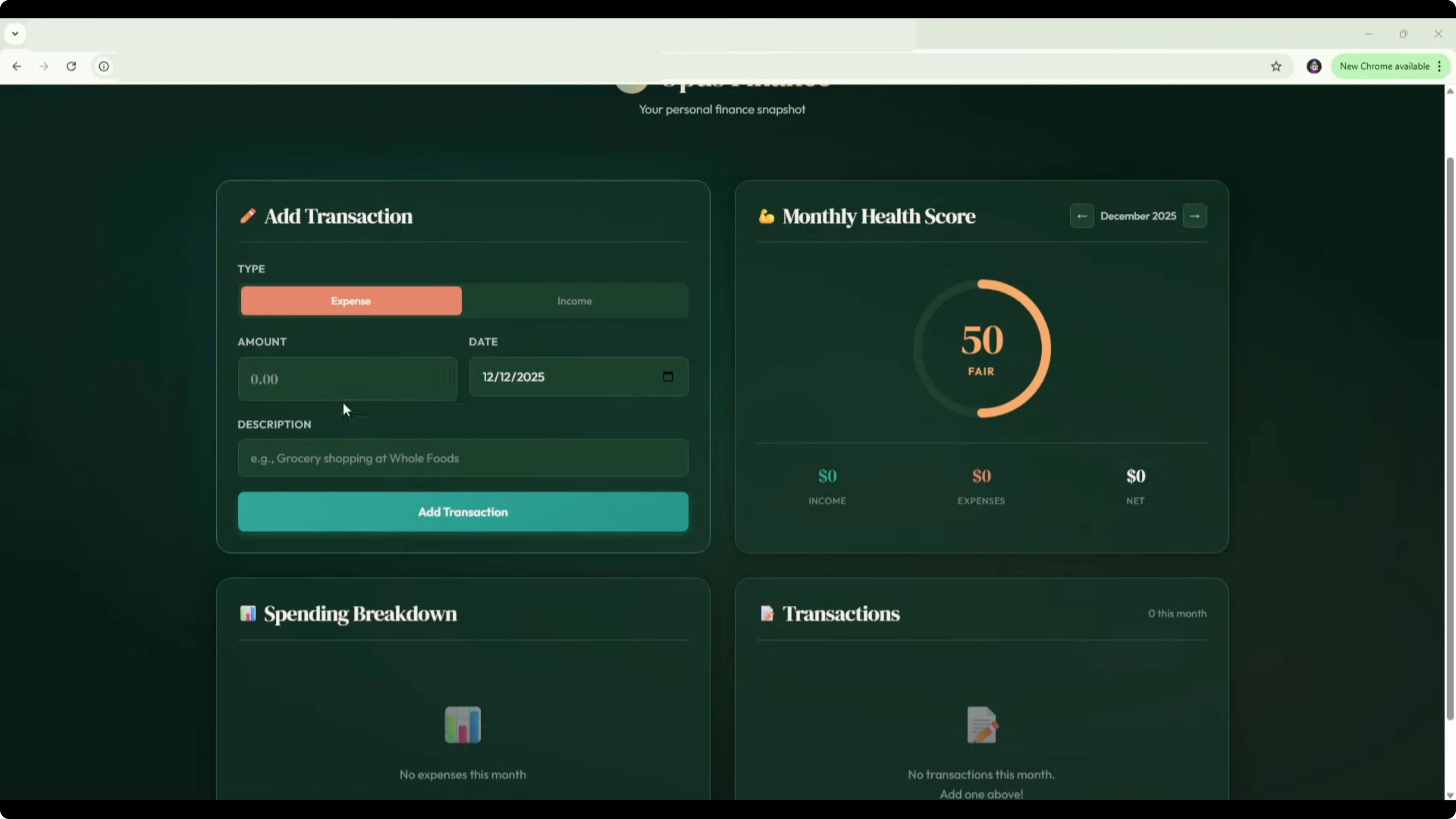Click the health score ring gauge
Viewport: 1456px width, 819px height.
(982, 349)
